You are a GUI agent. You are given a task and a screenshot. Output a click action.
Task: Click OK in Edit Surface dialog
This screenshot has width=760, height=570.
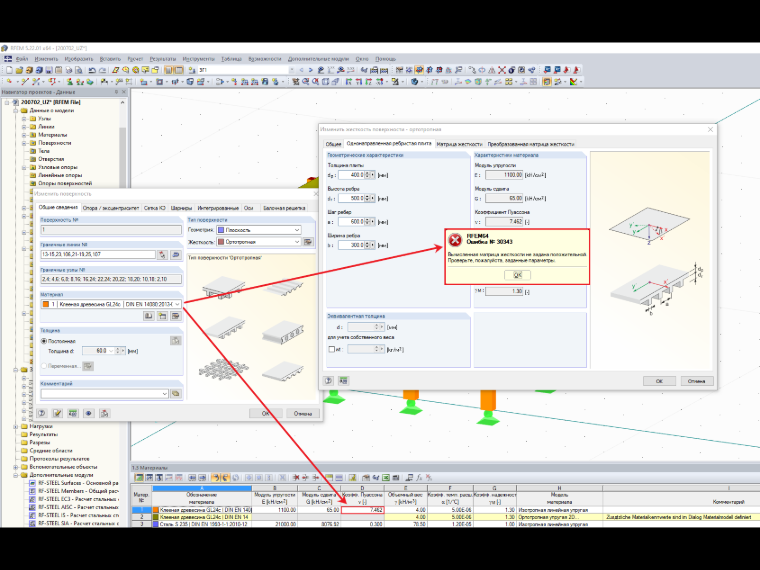pos(266,413)
